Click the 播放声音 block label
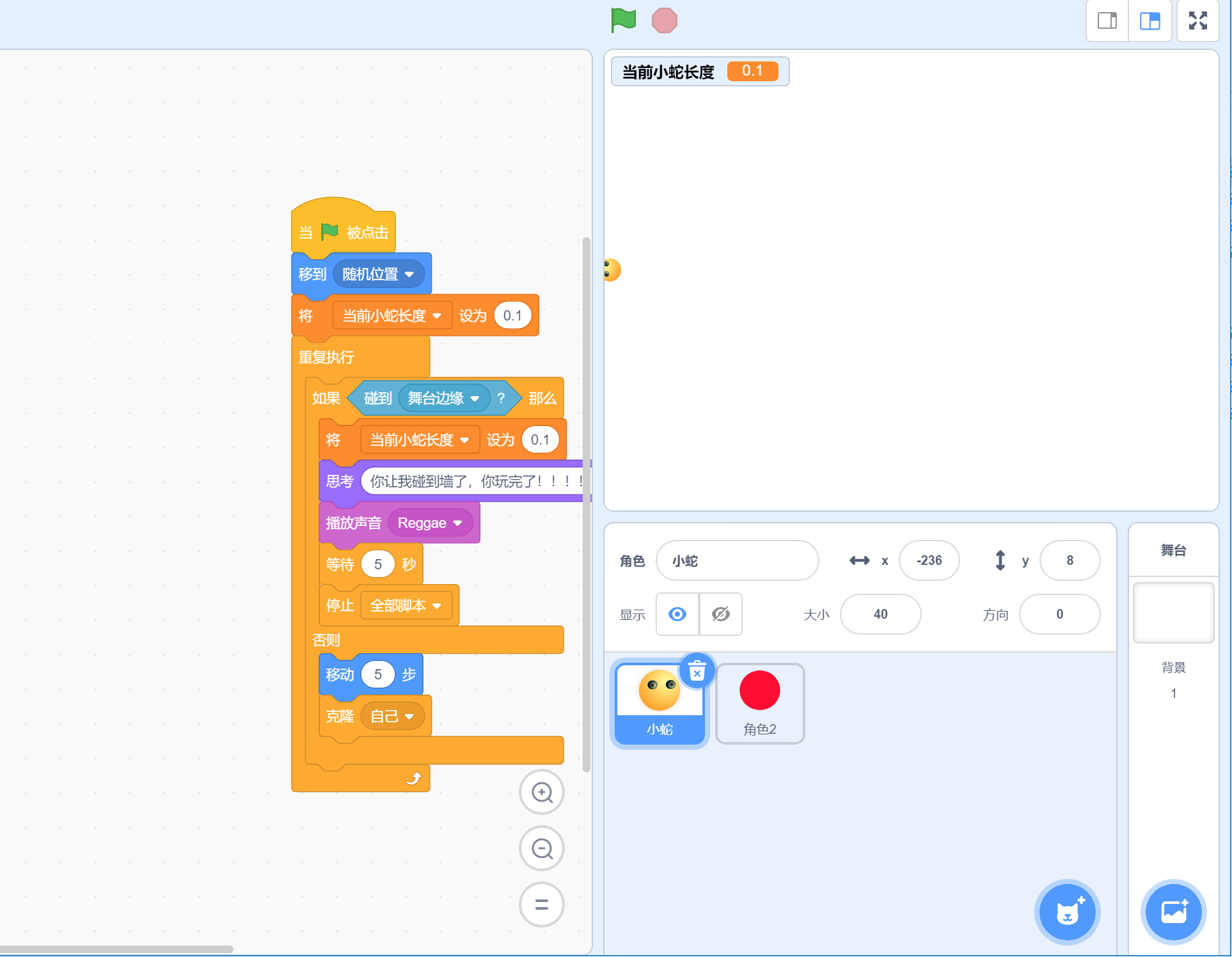 tap(353, 523)
